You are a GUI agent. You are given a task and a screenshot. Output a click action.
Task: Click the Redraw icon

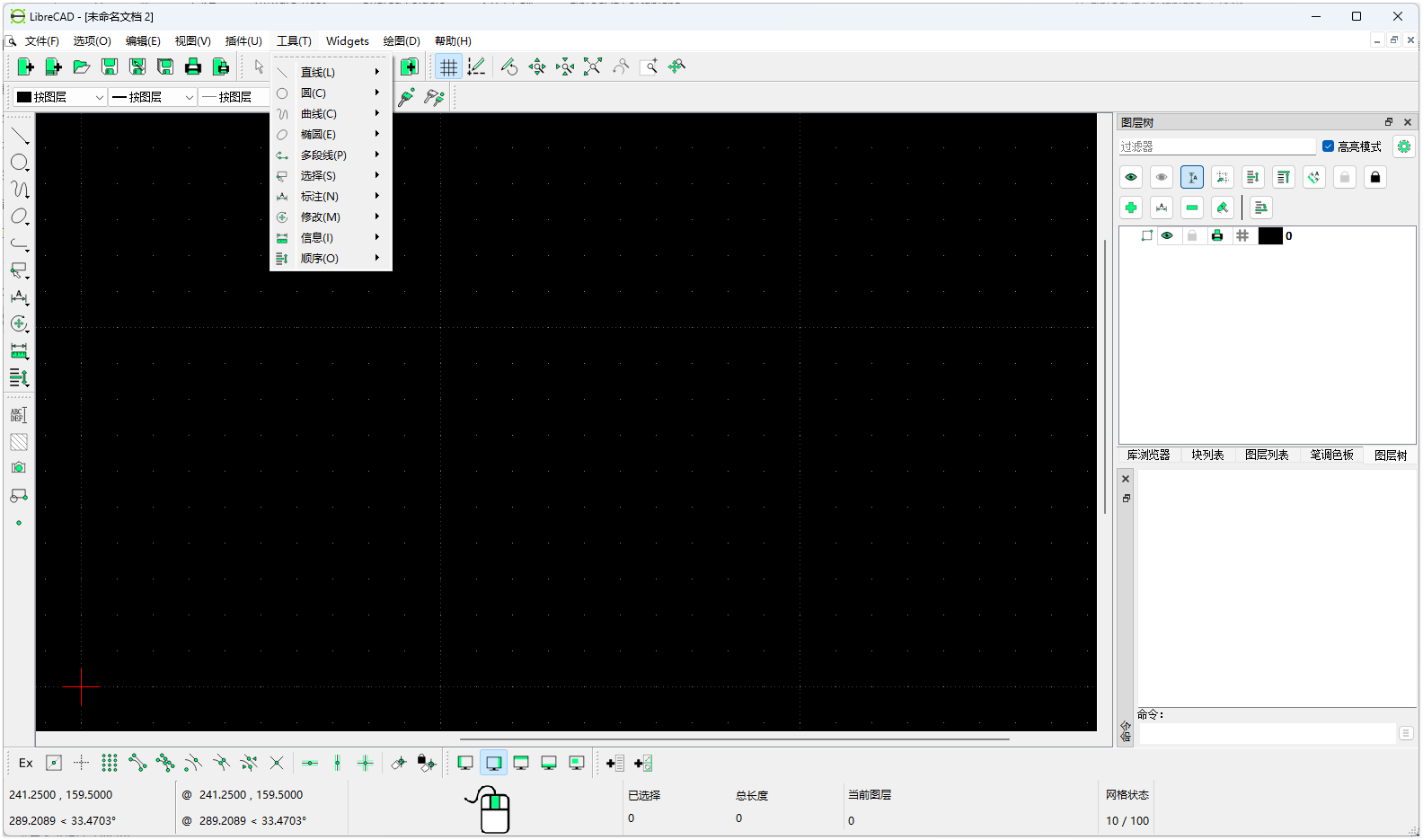[x=508, y=66]
